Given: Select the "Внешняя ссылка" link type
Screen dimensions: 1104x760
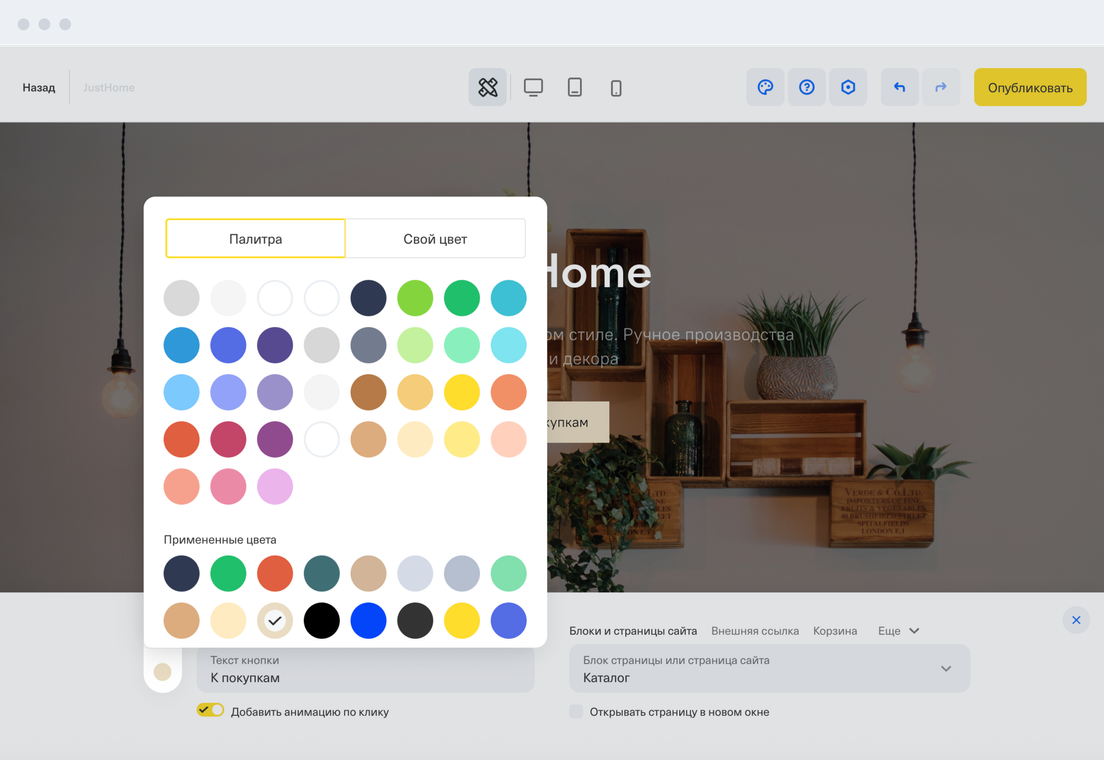Looking at the screenshot, I should [754, 631].
